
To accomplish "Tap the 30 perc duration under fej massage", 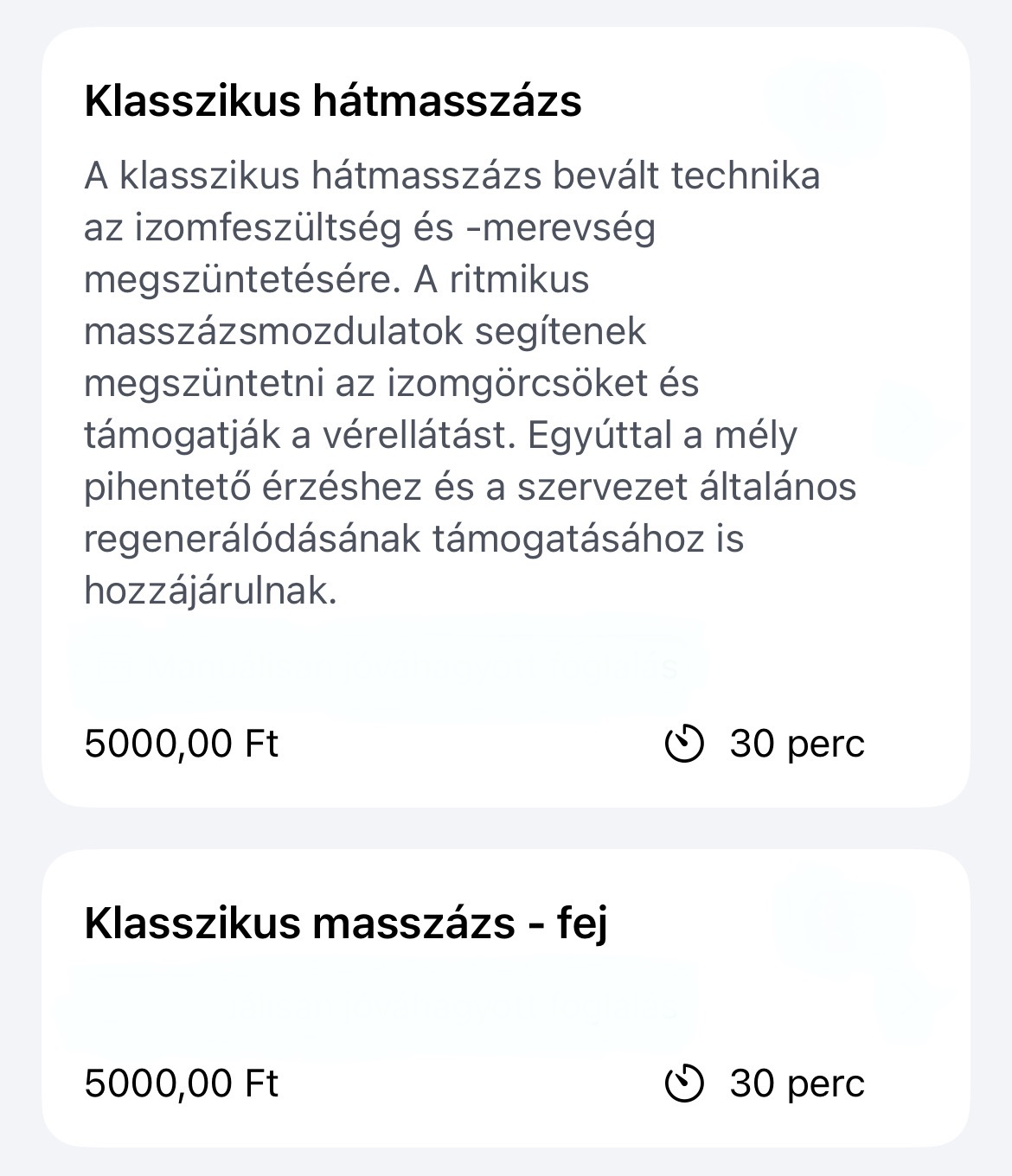I will pyautogui.click(x=797, y=1083).
